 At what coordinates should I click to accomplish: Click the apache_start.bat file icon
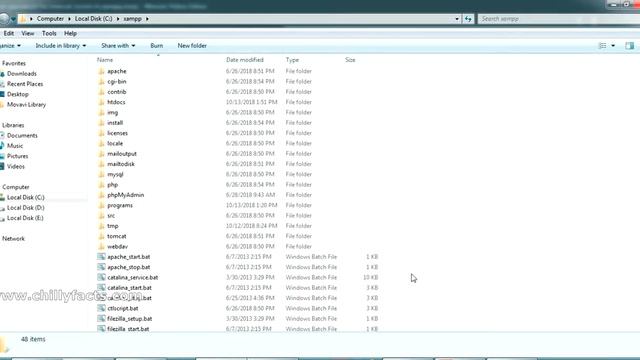(101, 257)
